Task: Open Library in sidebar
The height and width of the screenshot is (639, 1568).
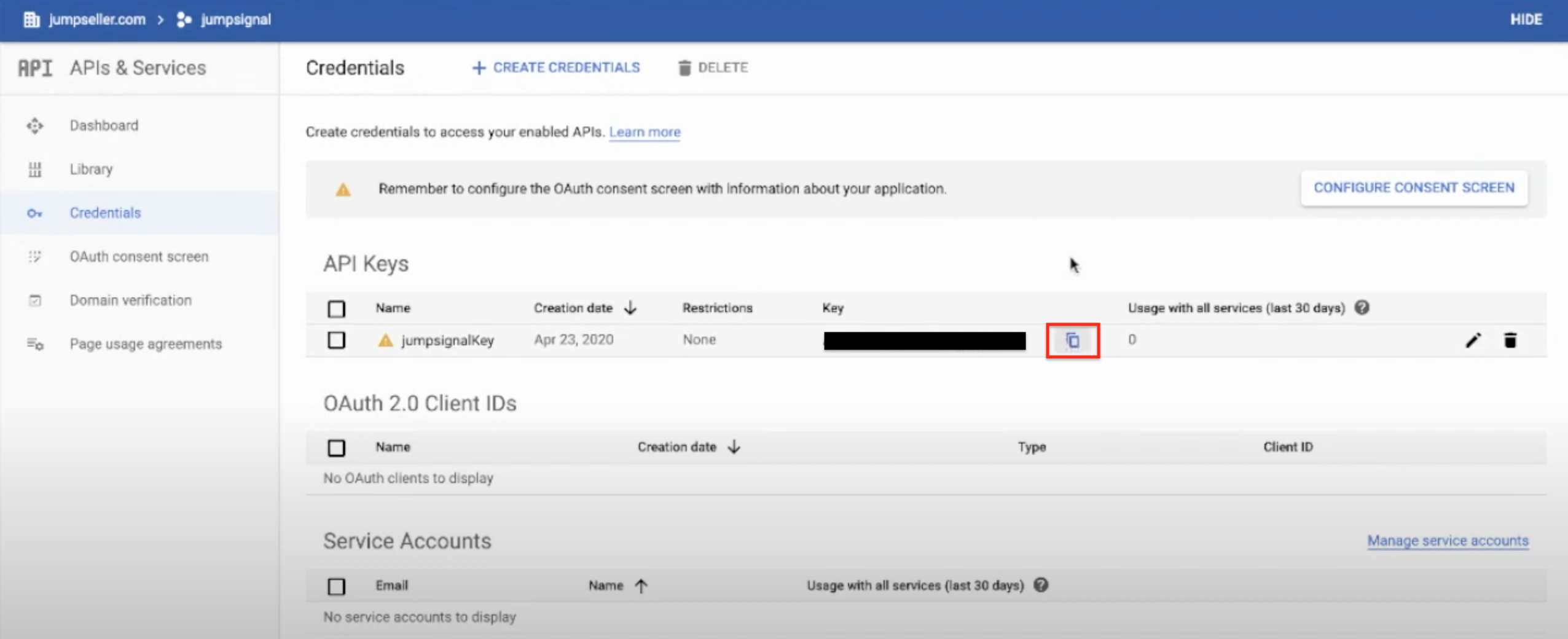Action: pyautogui.click(x=139, y=169)
